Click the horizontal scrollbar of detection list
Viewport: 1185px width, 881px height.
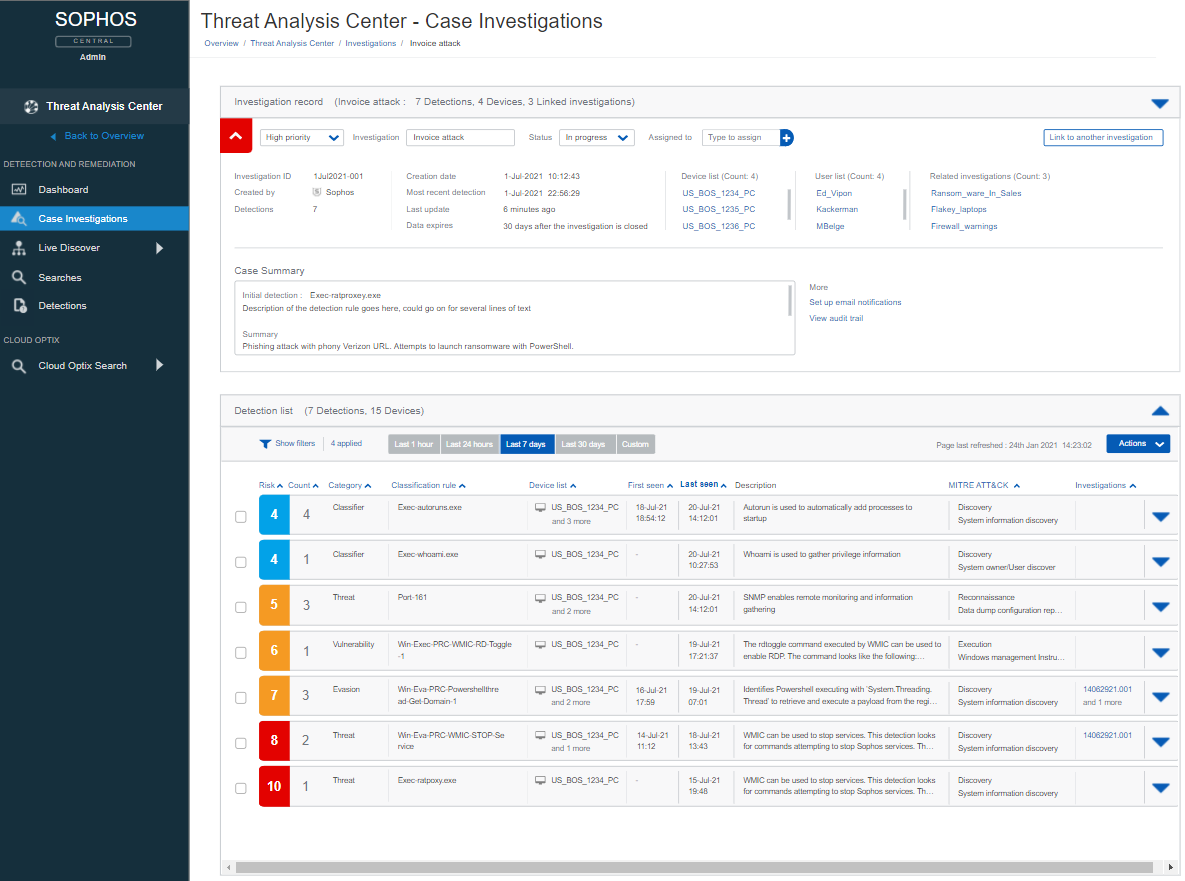click(694, 867)
